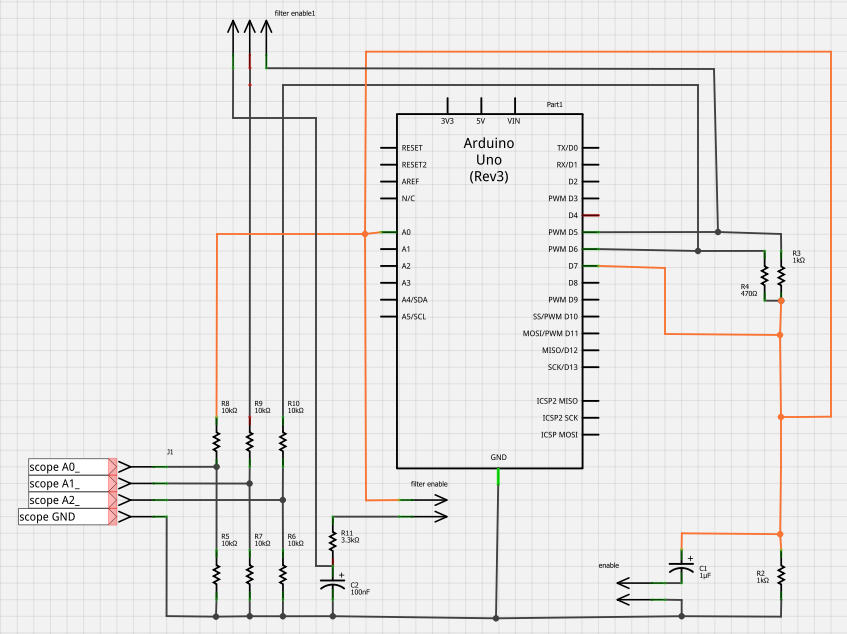
Task: Click the PWM D5 pin label on Arduino
Action: 562,232
